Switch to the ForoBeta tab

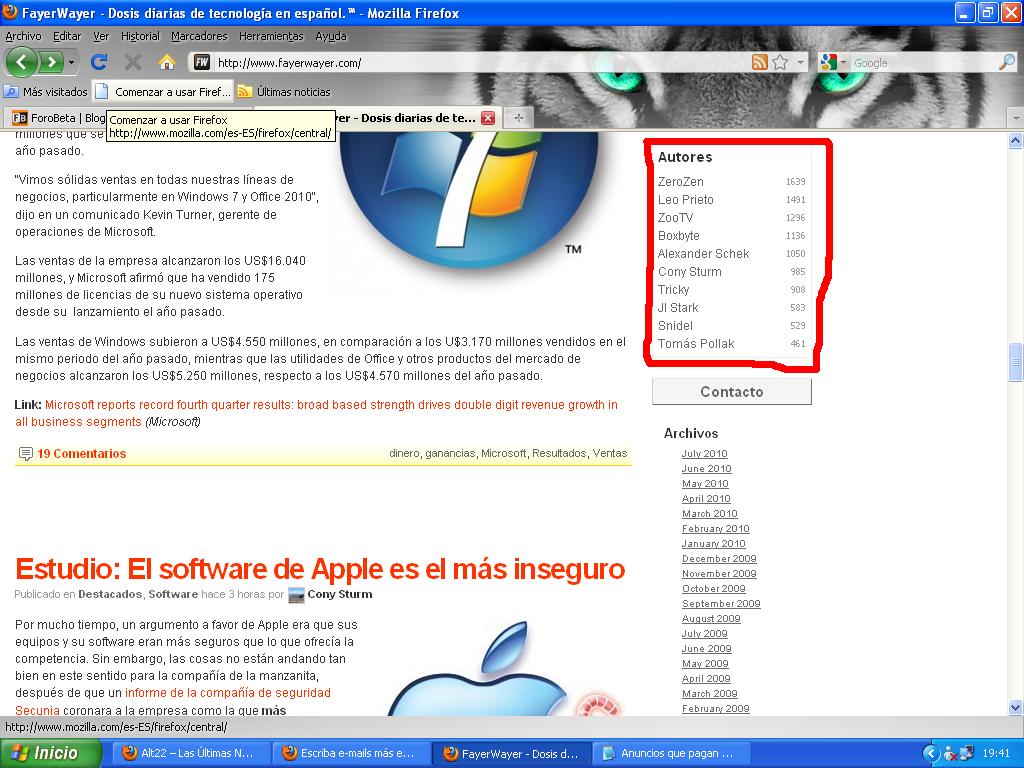pyautogui.click(x=57, y=118)
